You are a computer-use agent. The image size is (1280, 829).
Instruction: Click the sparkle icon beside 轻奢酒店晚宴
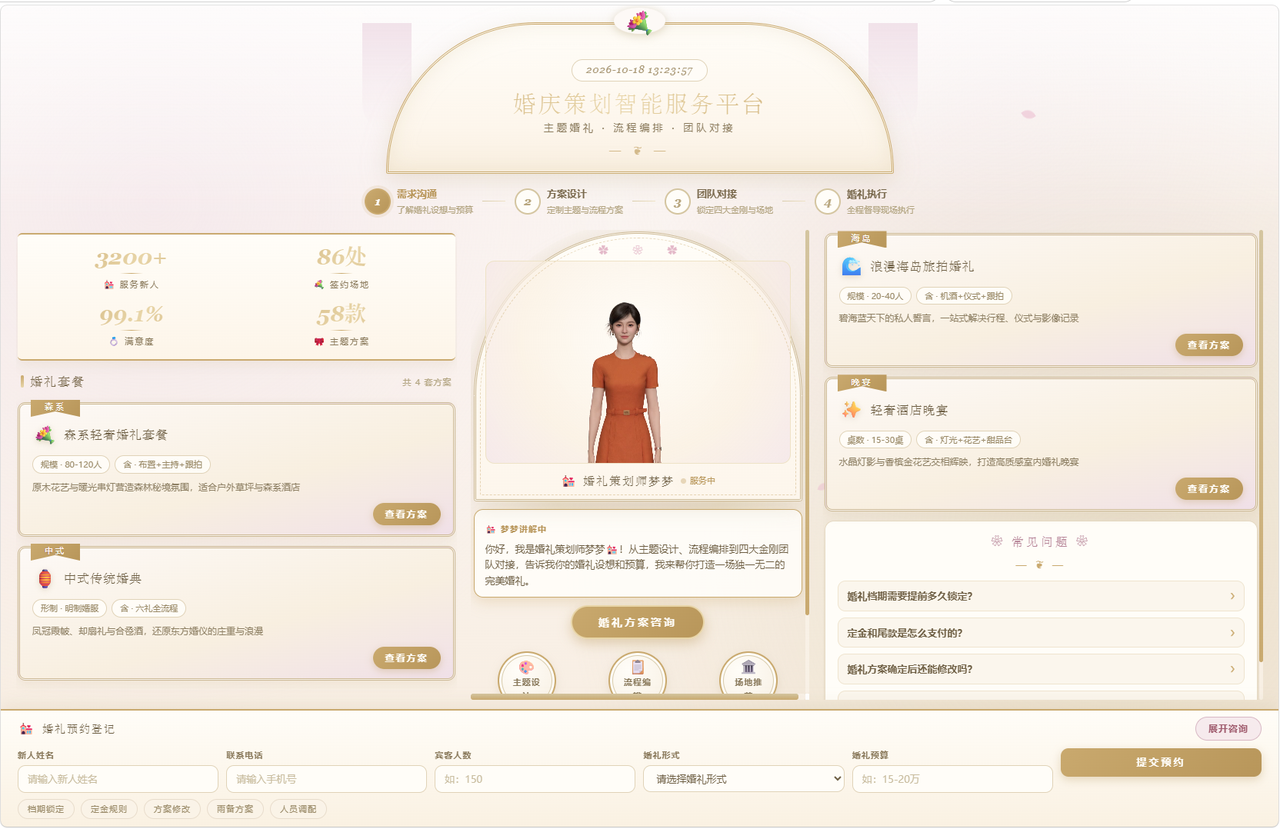[851, 410]
